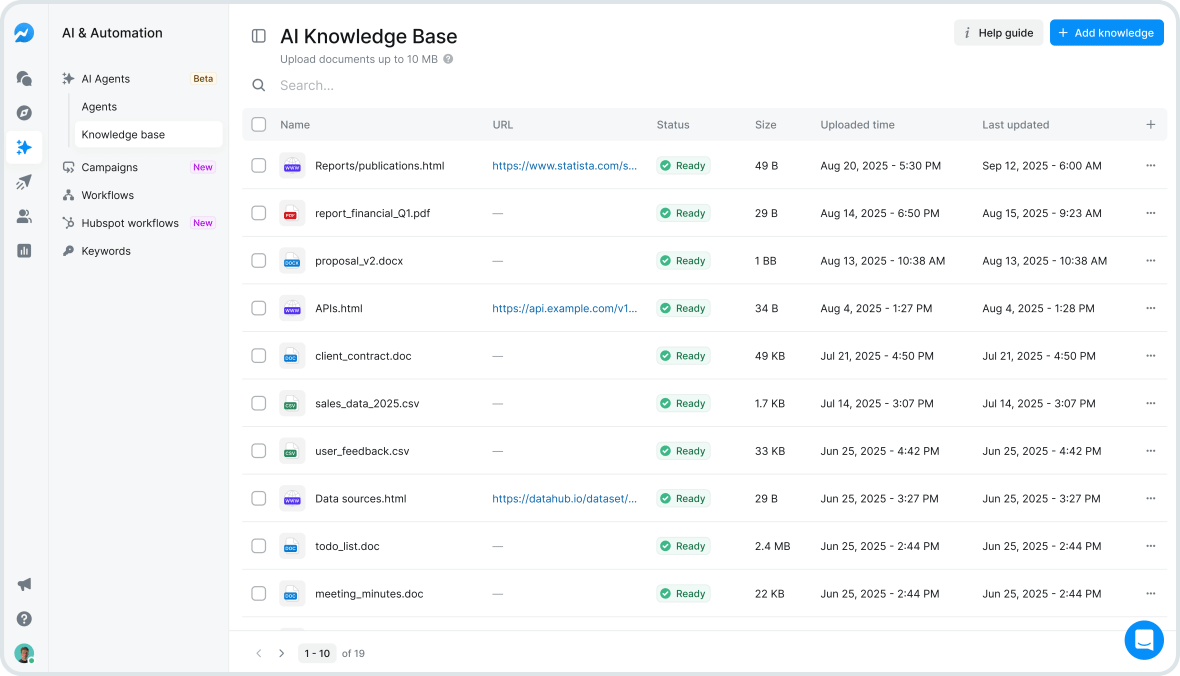The width and height of the screenshot is (1180, 676).
Task: Open more options for meeting_minutes.doc
Action: 1151,593
